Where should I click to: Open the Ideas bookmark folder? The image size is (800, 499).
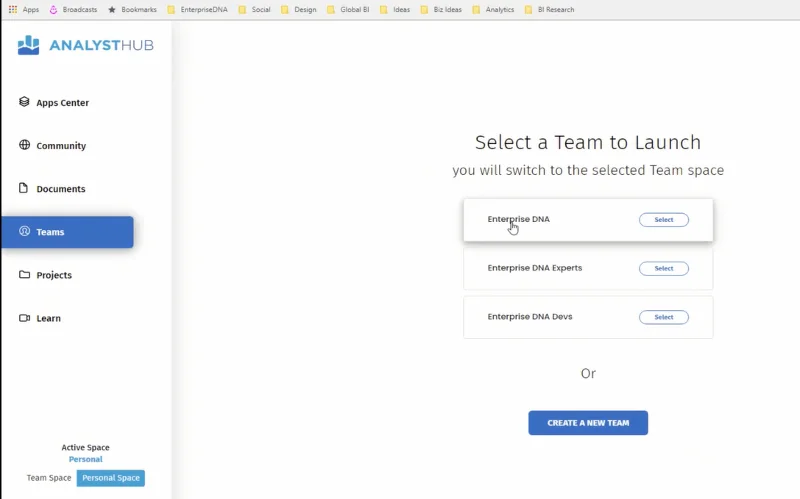(395, 9)
